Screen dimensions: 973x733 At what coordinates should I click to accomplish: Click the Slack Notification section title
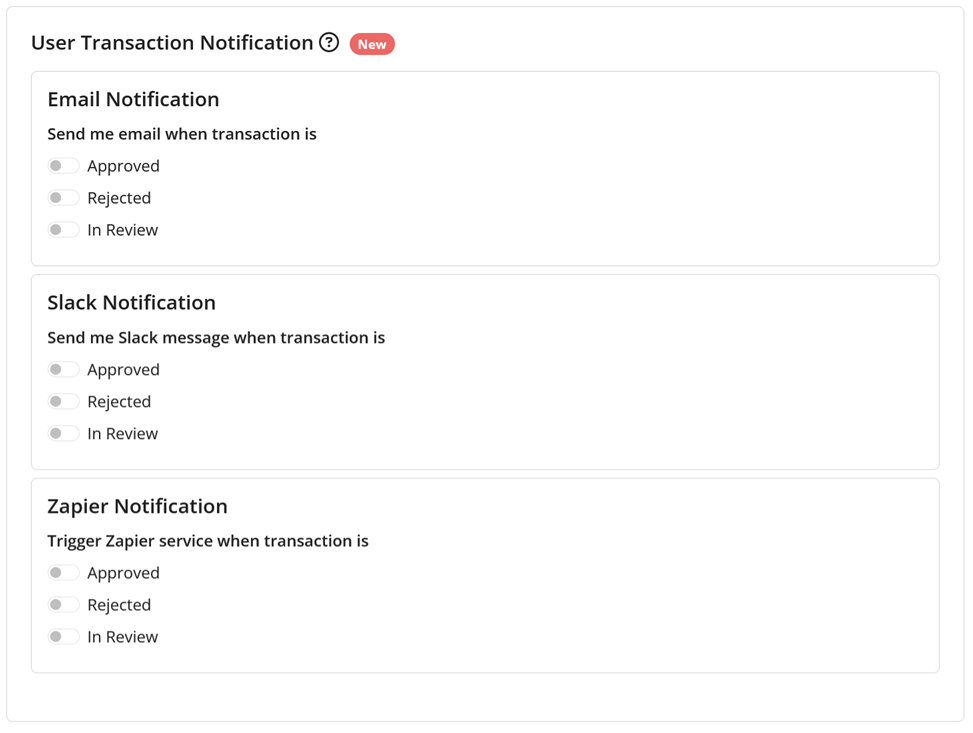click(131, 302)
